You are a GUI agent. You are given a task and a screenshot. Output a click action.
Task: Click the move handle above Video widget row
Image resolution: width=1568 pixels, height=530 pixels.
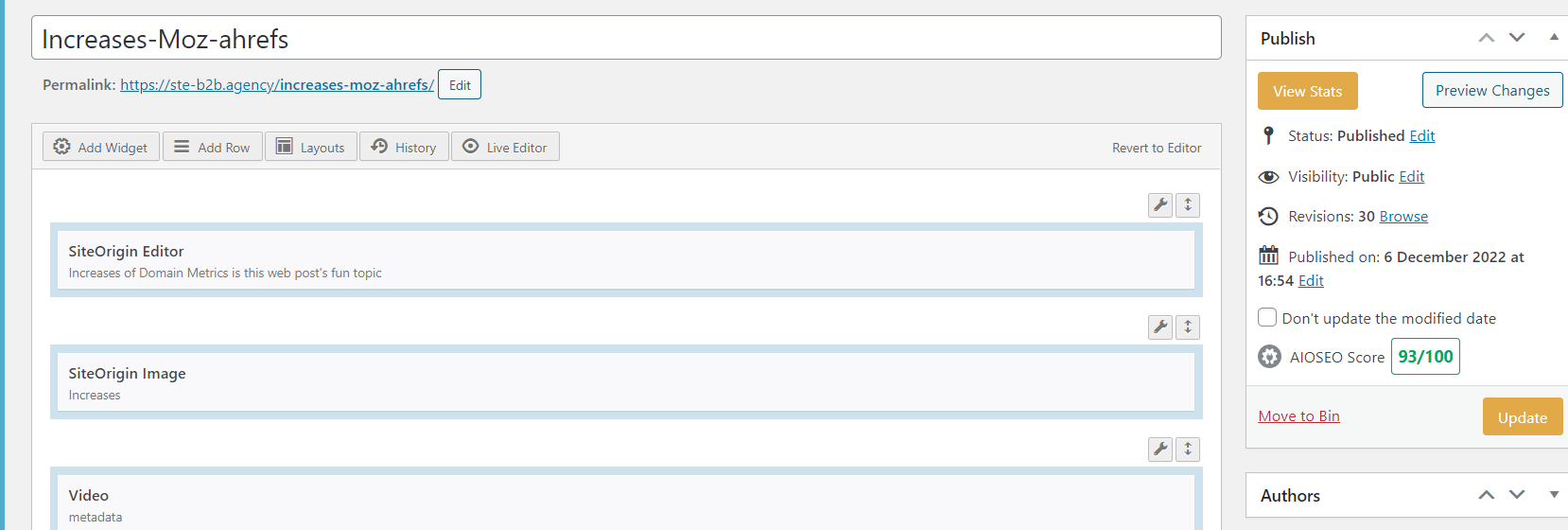(1188, 449)
